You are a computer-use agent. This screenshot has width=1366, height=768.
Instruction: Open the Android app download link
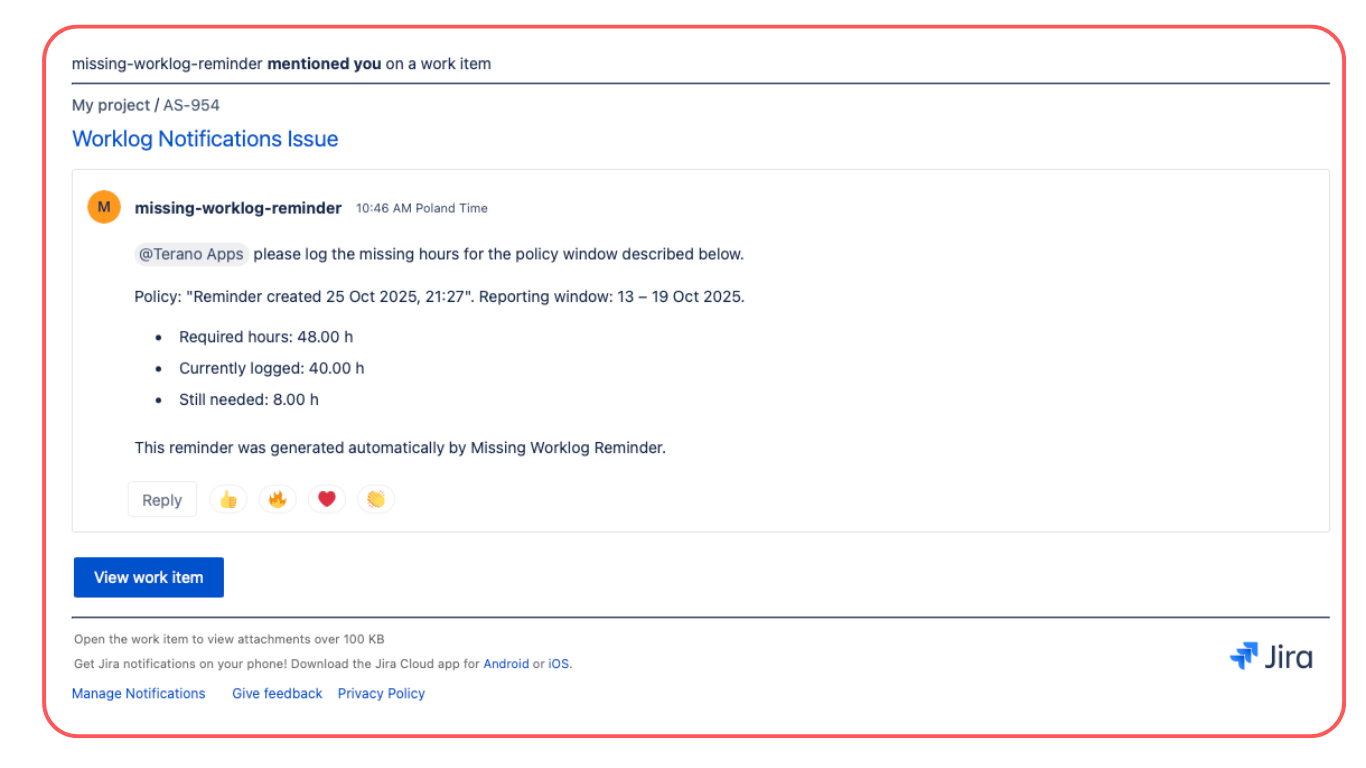pos(506,664)
